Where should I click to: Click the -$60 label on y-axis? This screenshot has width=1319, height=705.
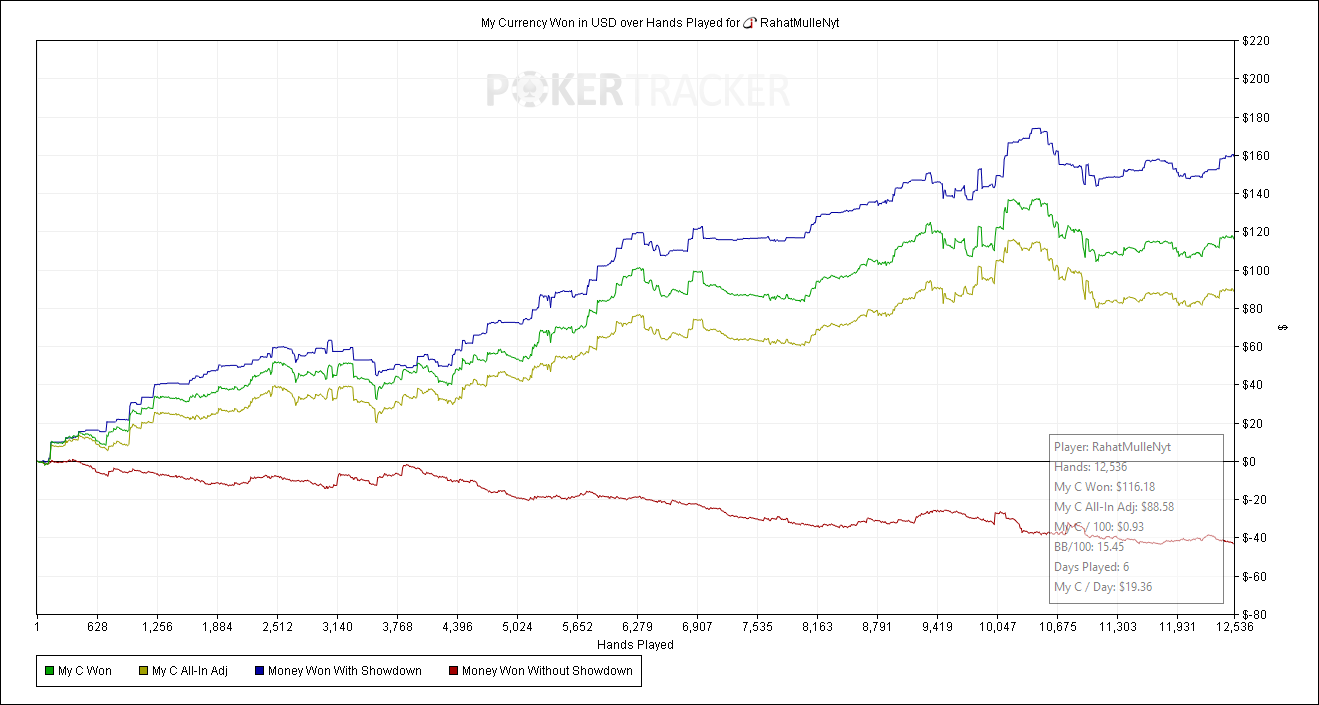1256,576
